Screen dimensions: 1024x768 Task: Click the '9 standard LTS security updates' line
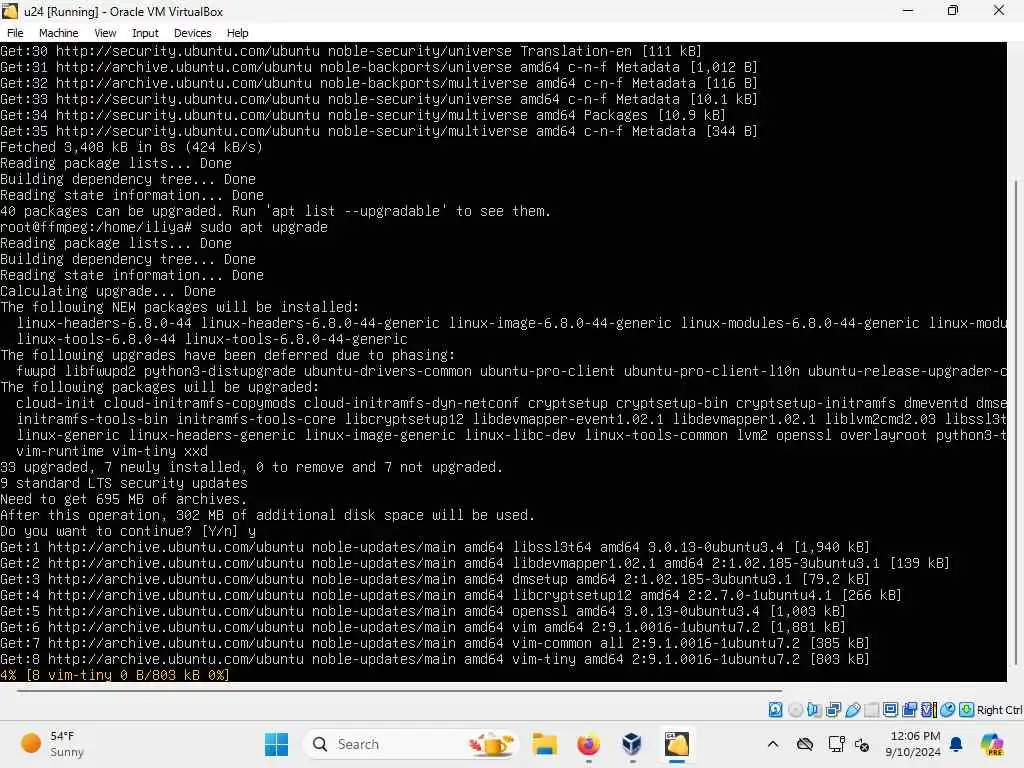pyautogui.click(x=124, y=483)
